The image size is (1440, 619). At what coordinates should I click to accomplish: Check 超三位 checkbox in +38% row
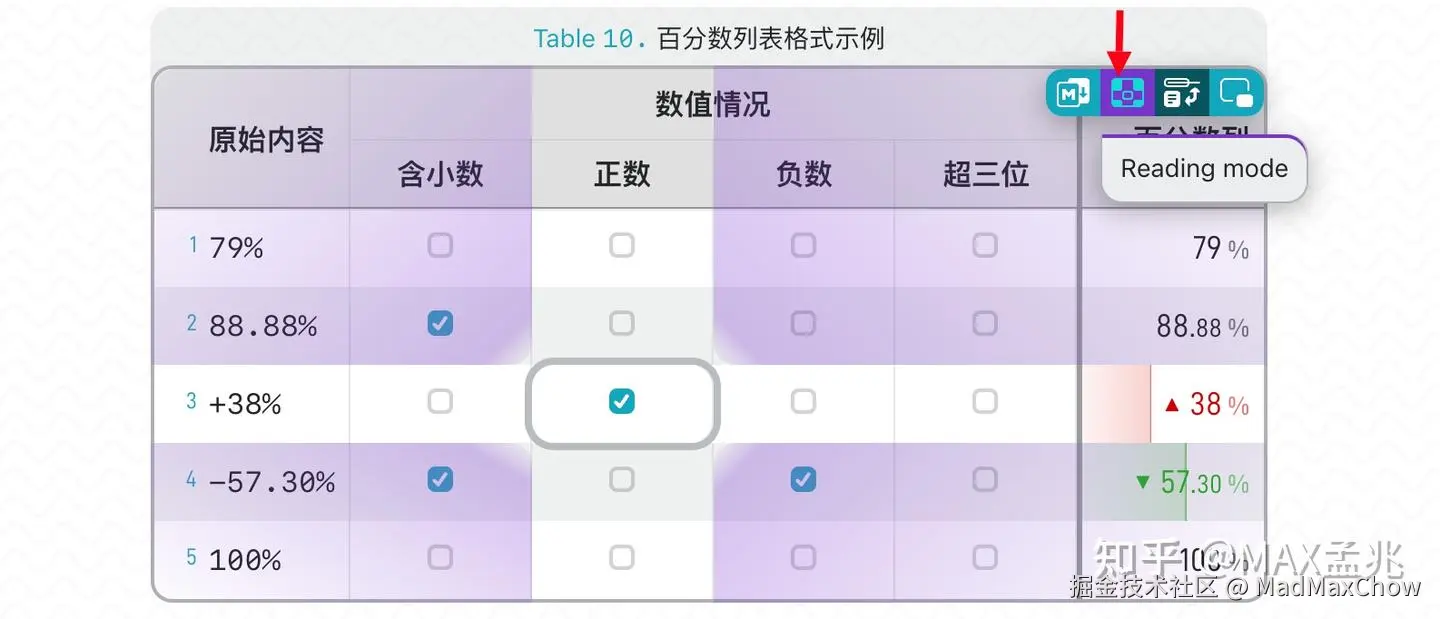tap(985, 402)
